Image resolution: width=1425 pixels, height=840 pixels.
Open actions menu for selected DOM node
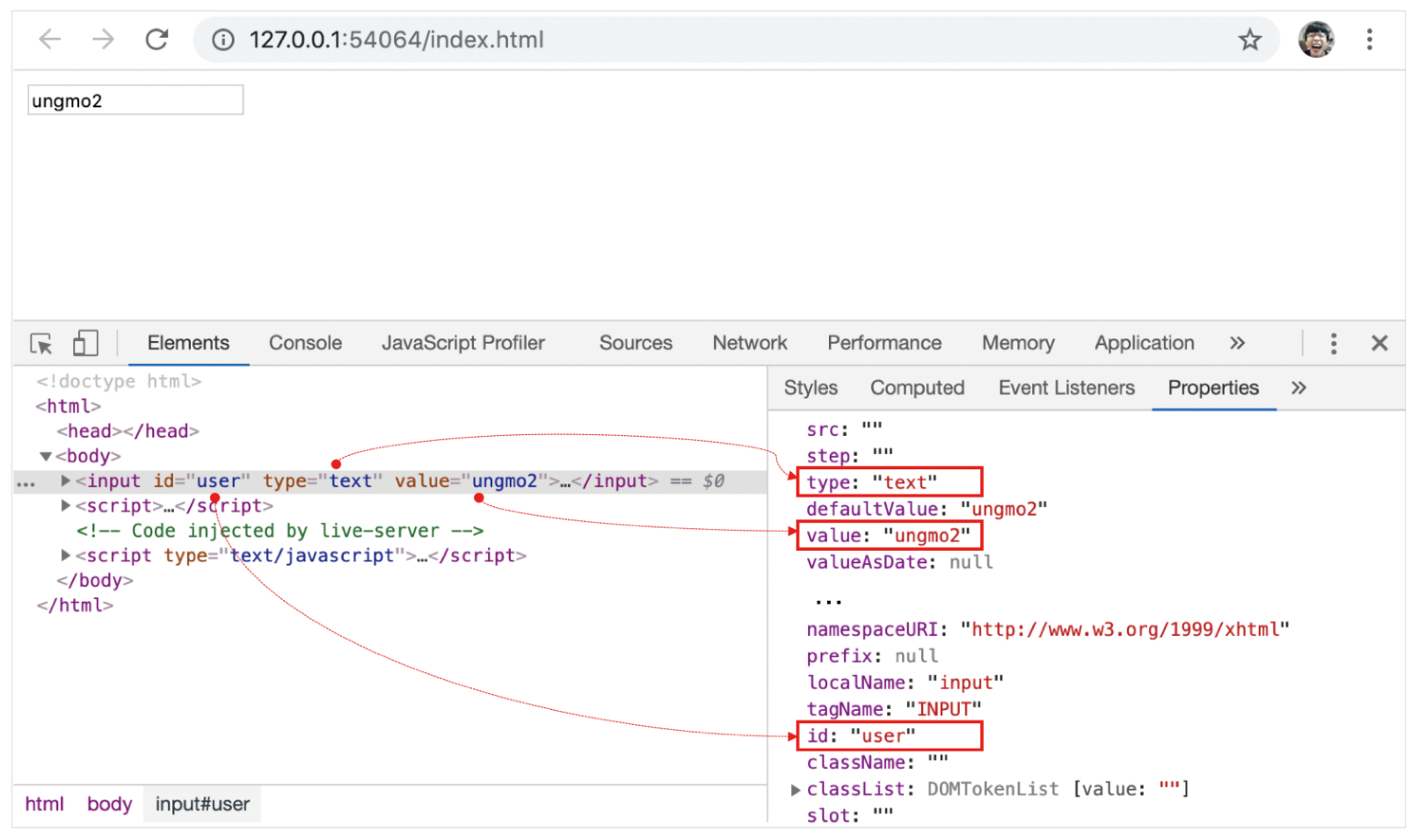click(x=26, y=483)
